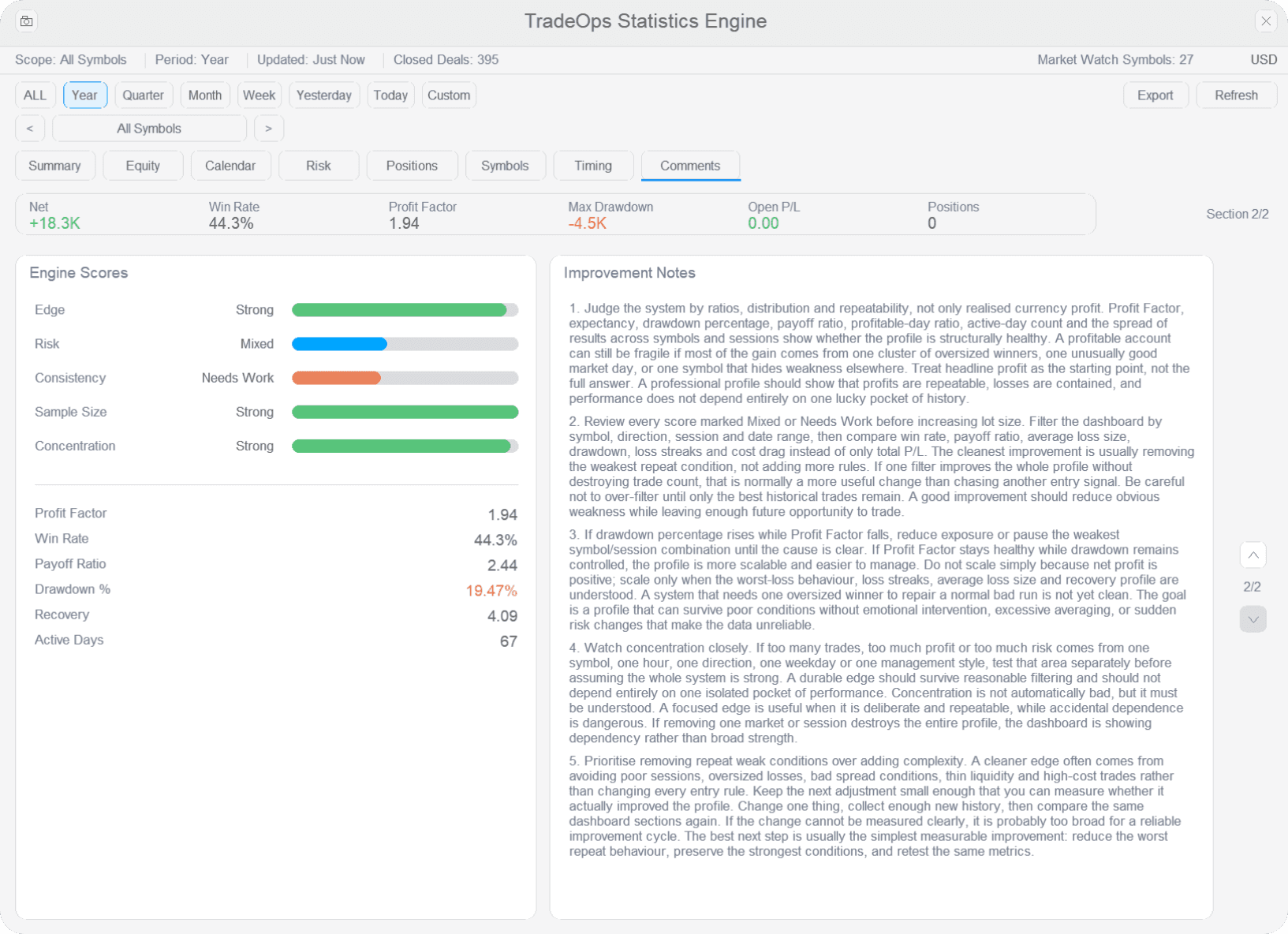
Task: Click the USD currency label
Action: pos(1264,60)
